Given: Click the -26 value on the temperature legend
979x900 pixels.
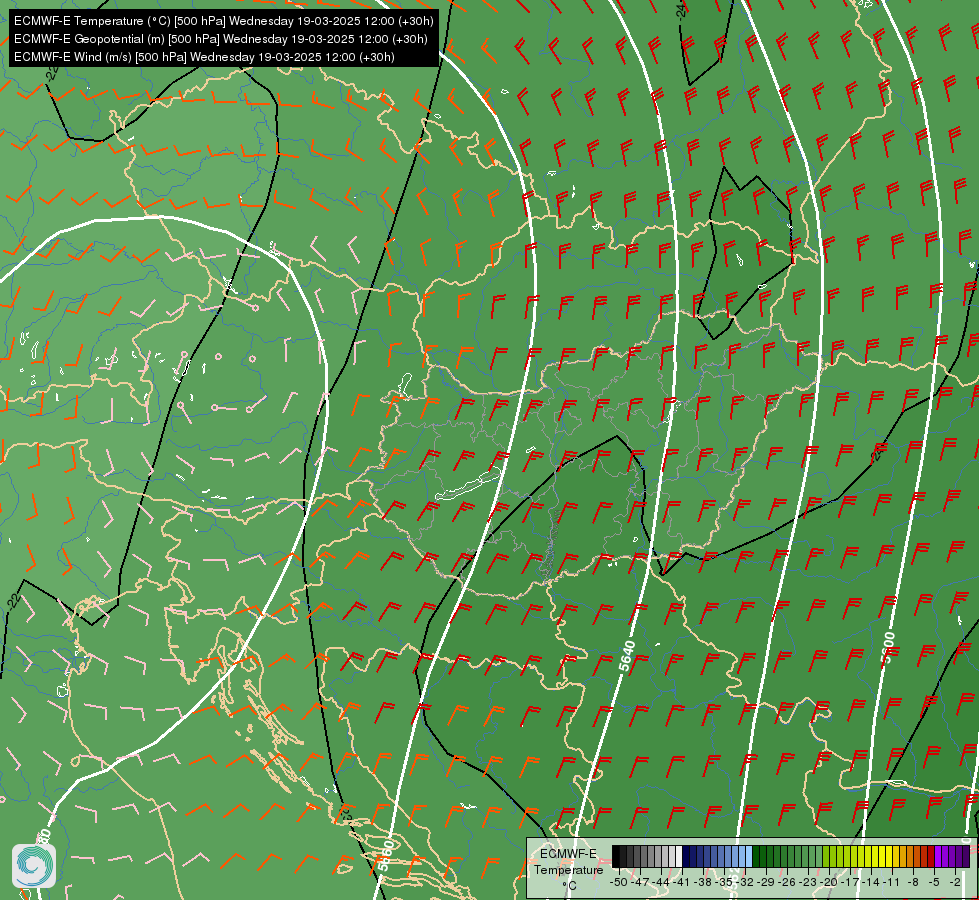Looking at the screenshot, I should click(787, 883).
